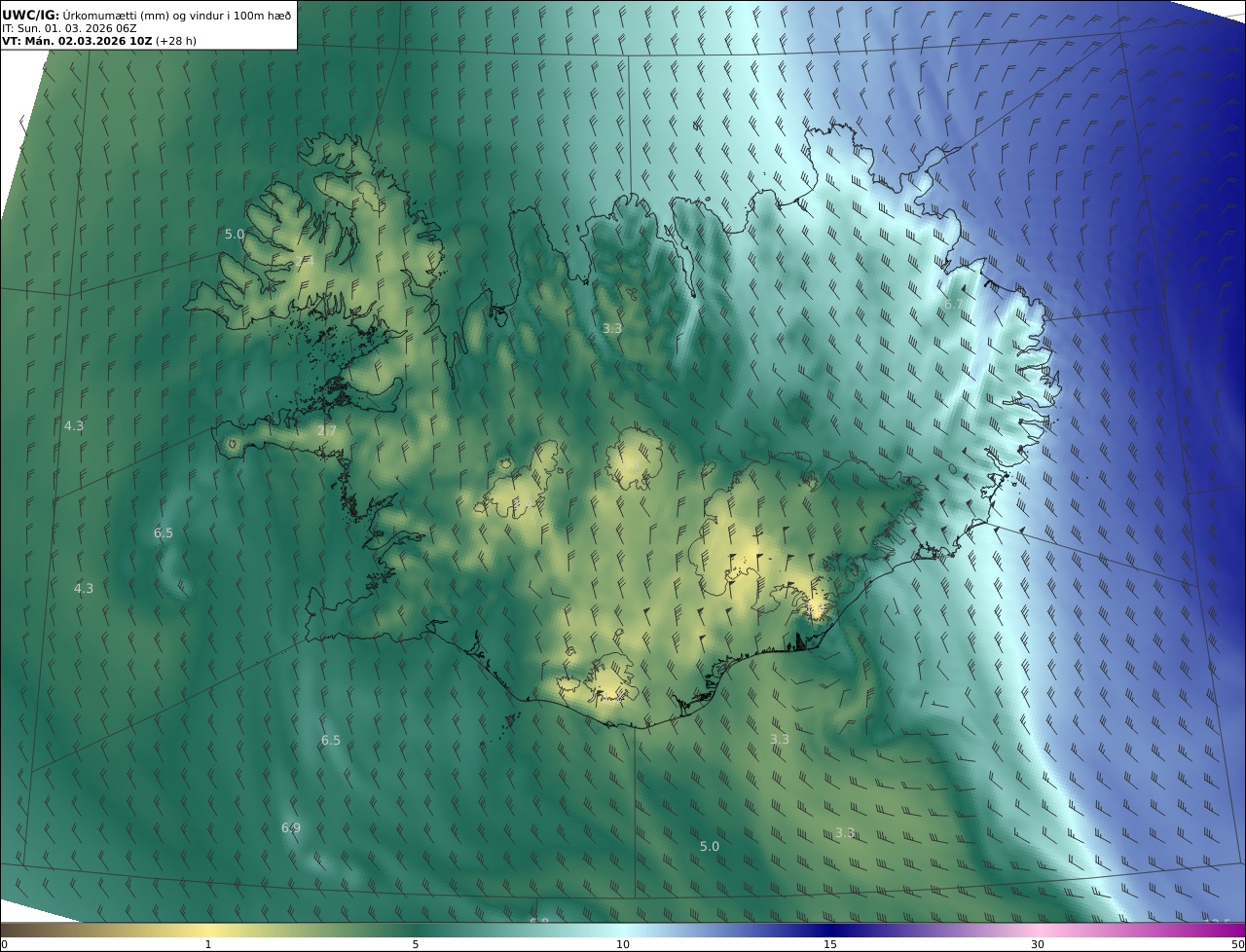Click the "30" tick label under color bar

tap(1038, 944)
